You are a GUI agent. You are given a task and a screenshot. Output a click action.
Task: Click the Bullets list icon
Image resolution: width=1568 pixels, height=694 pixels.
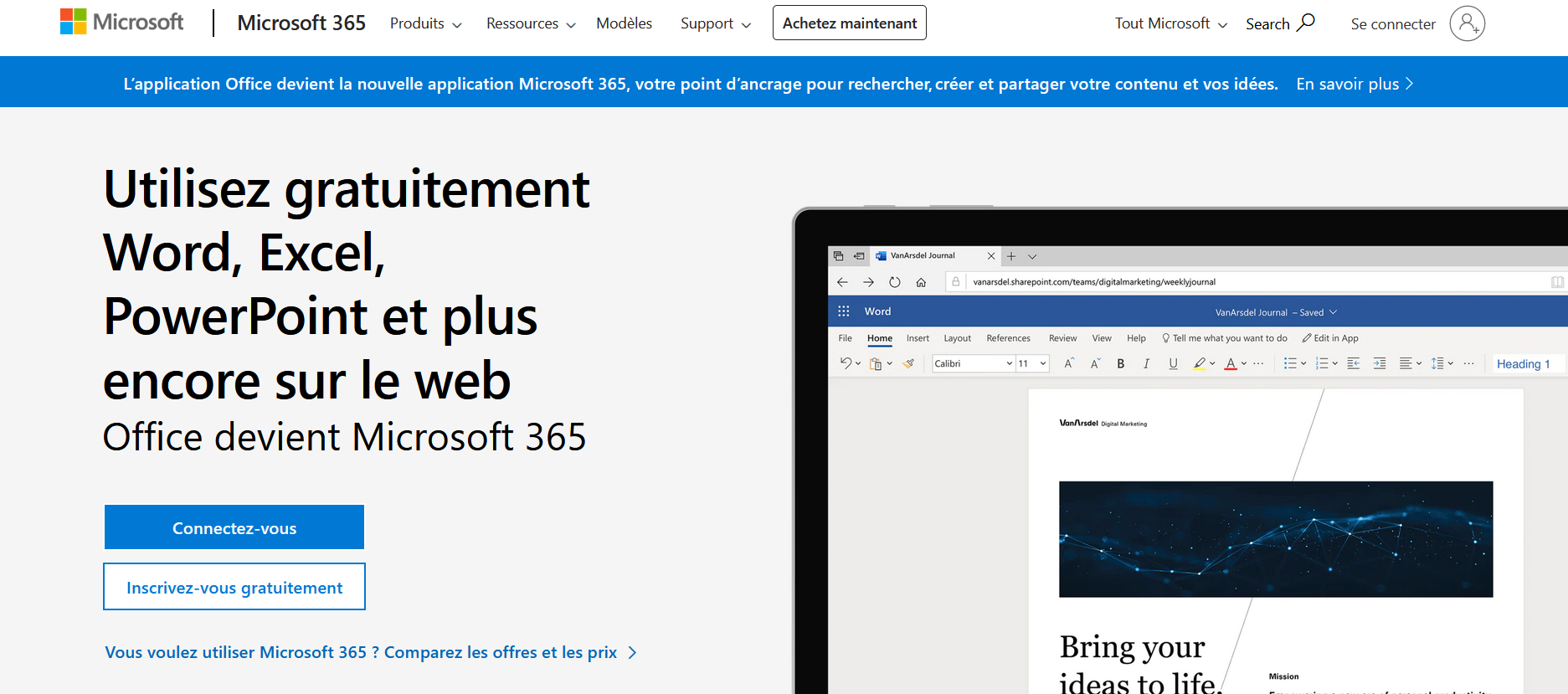point(1290,363)
